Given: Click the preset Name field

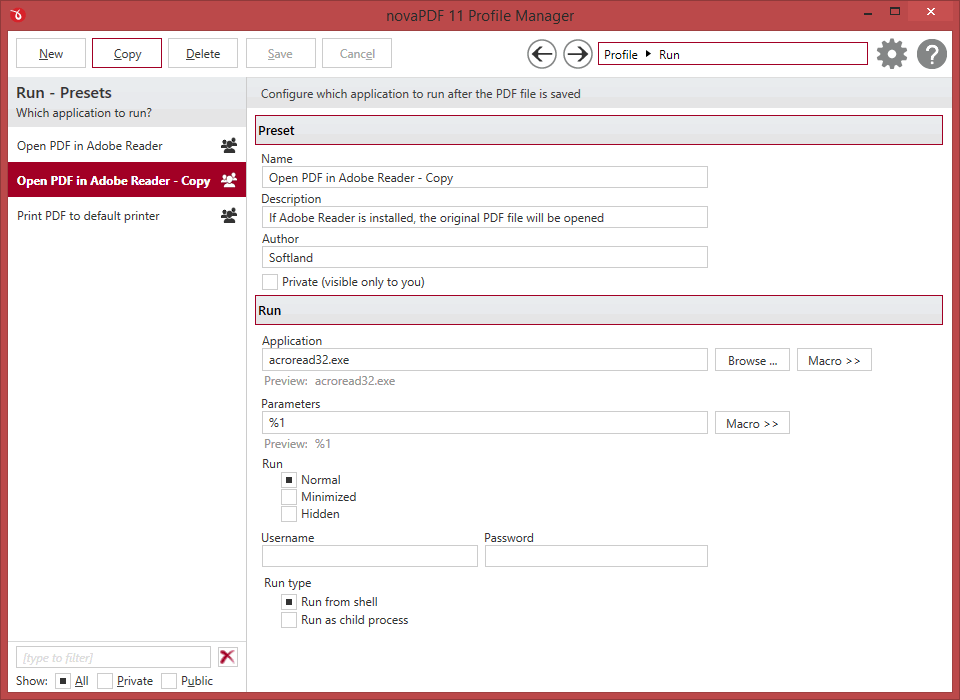Looking at the screenshot, I should [485, 178].
